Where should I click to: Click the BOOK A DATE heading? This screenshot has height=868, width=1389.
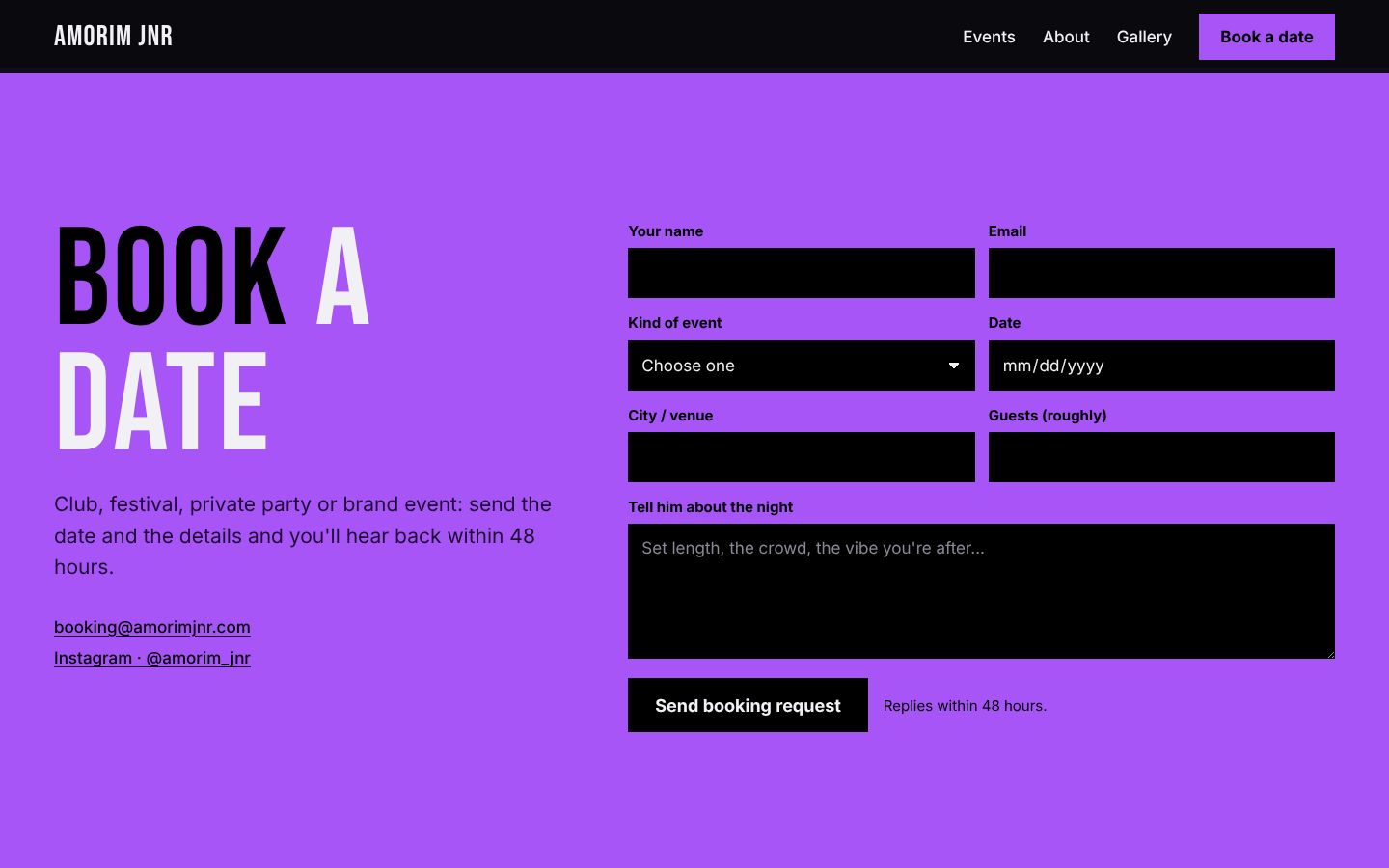pos(213,338)
